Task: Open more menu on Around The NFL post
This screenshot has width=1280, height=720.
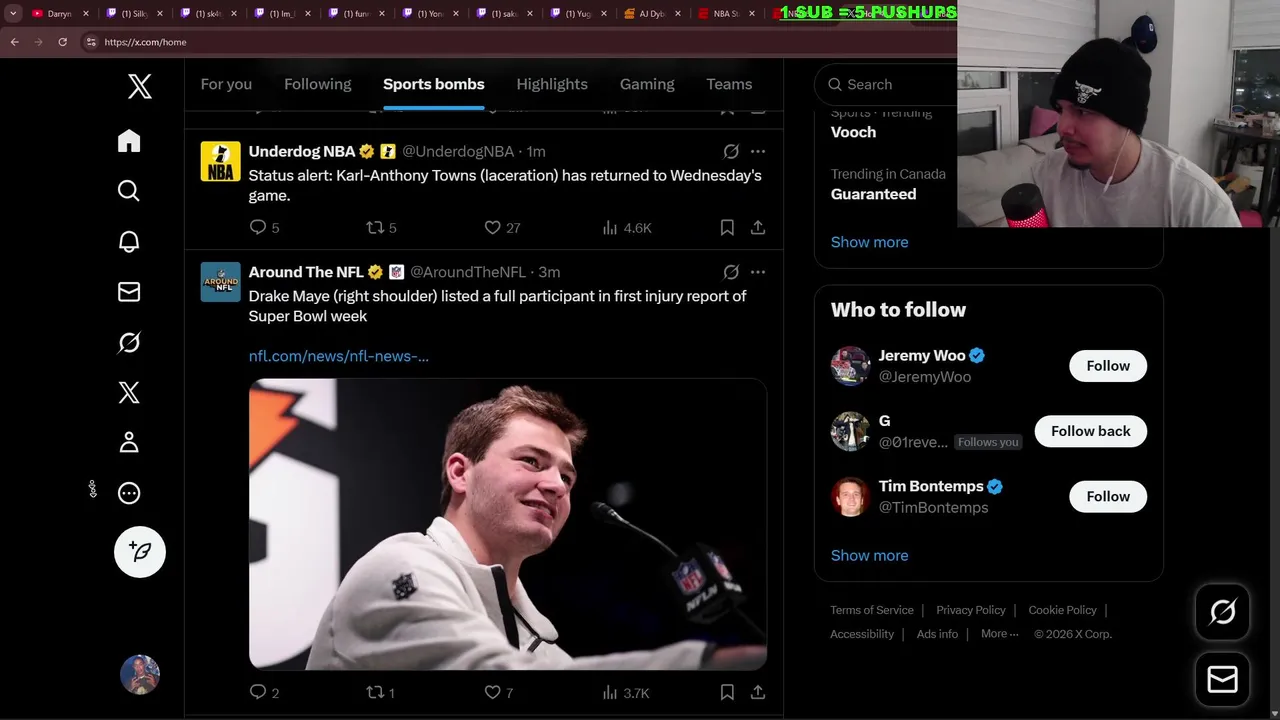Action: pos(758,272)
